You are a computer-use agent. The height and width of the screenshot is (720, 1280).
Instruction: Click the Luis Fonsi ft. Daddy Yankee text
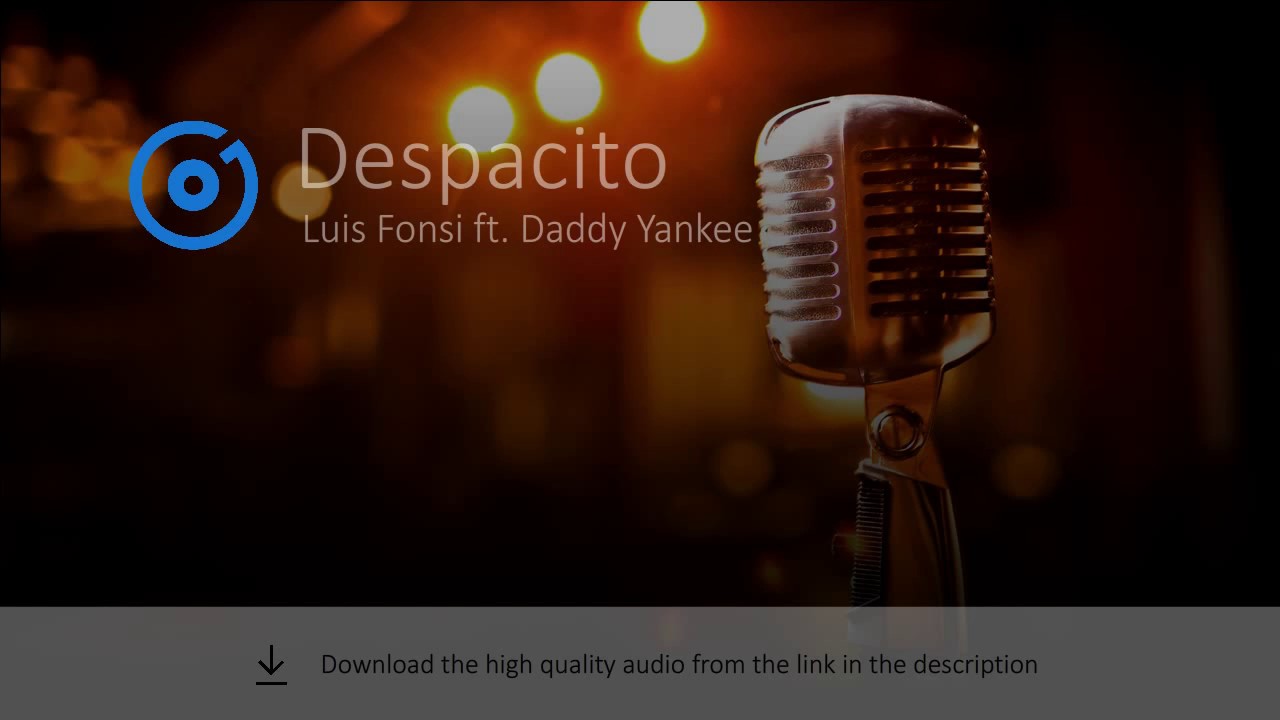click(527, 230)
